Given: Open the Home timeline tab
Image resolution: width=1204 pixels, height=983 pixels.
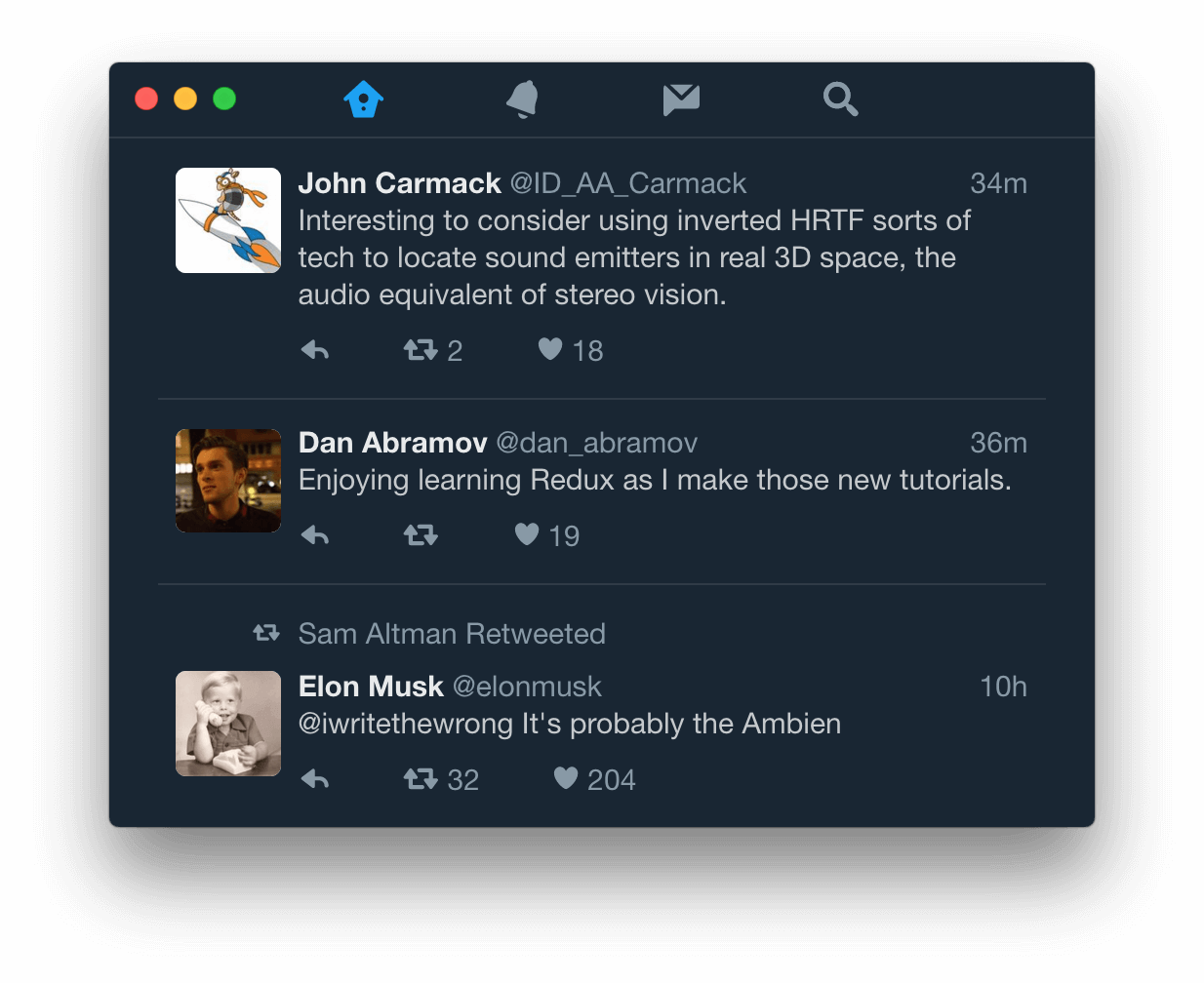Looking at the screenshot, I should (x=363, y=99).
